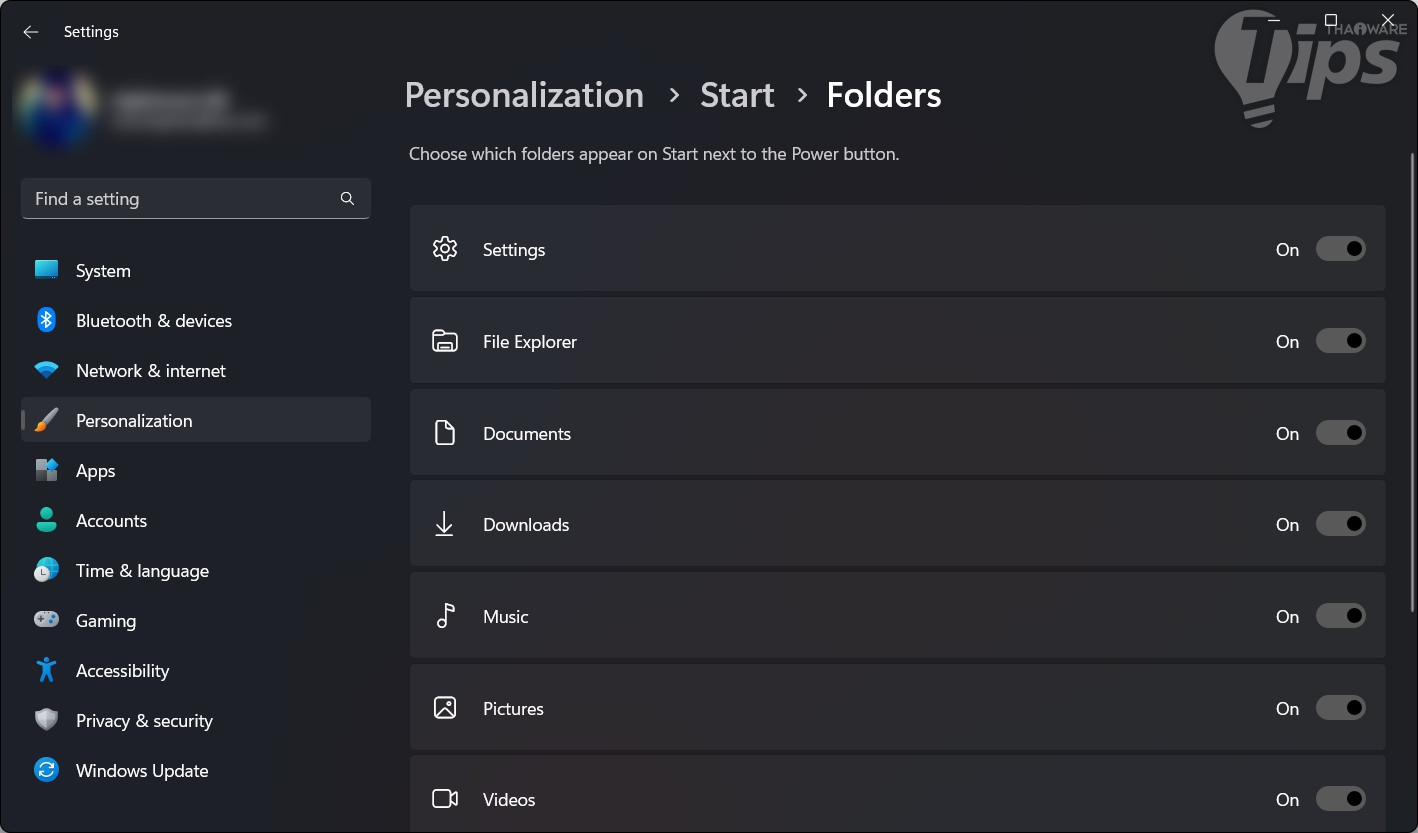Click the Privacy & security shield icon
1418x833 pixels.
coord(46,720)
